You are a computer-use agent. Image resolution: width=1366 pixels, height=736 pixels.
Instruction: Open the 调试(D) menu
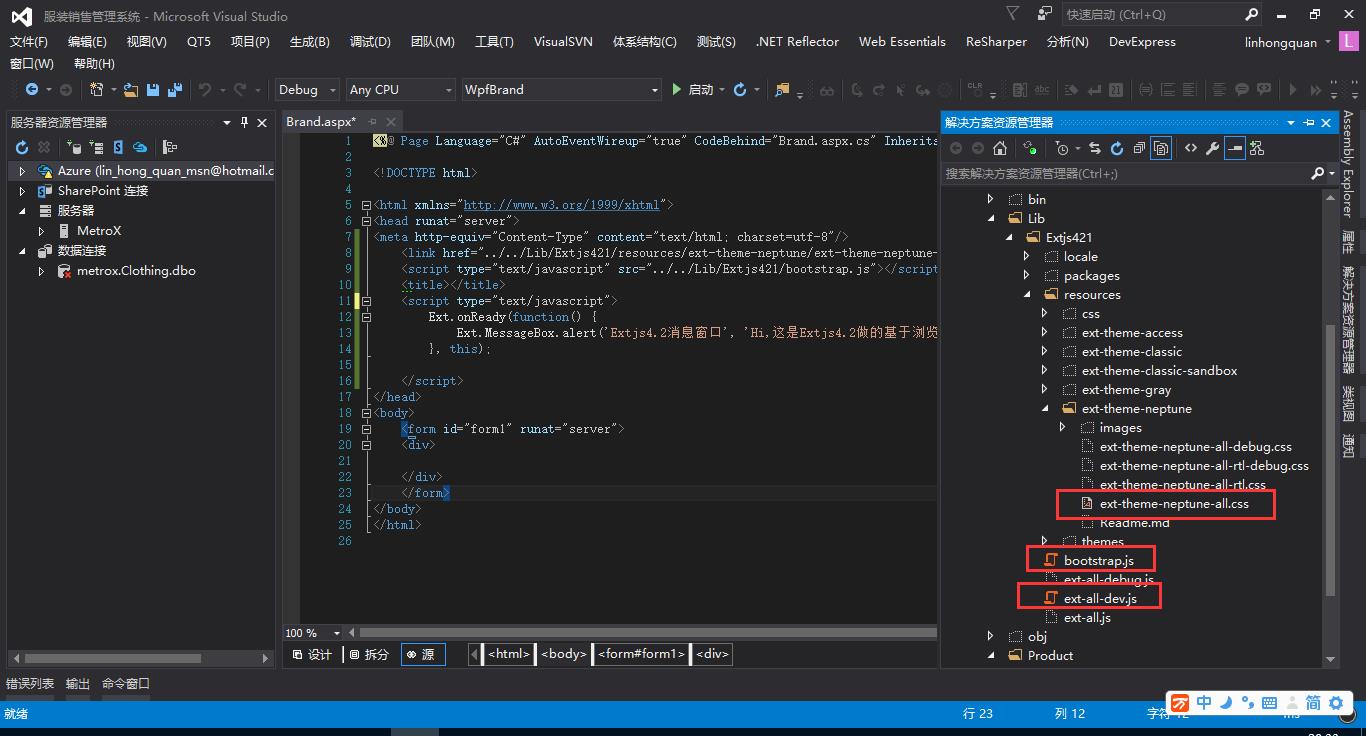[370, 41]
